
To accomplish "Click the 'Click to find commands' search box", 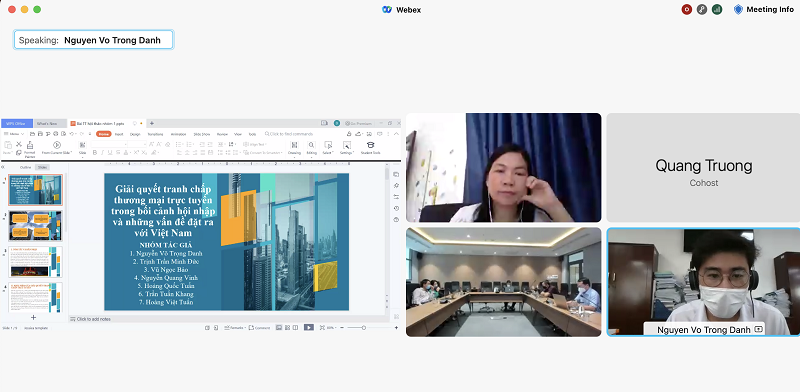I will tap(289, 134).
